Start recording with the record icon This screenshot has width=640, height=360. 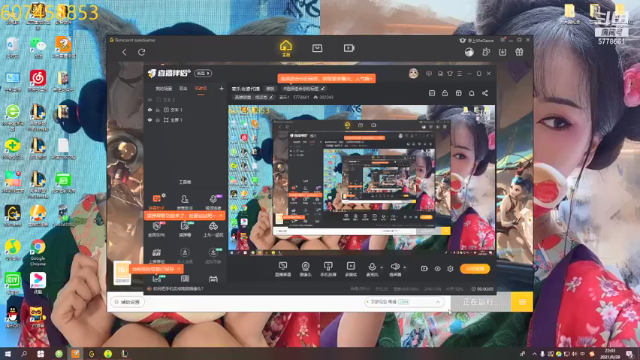[424, 269]
